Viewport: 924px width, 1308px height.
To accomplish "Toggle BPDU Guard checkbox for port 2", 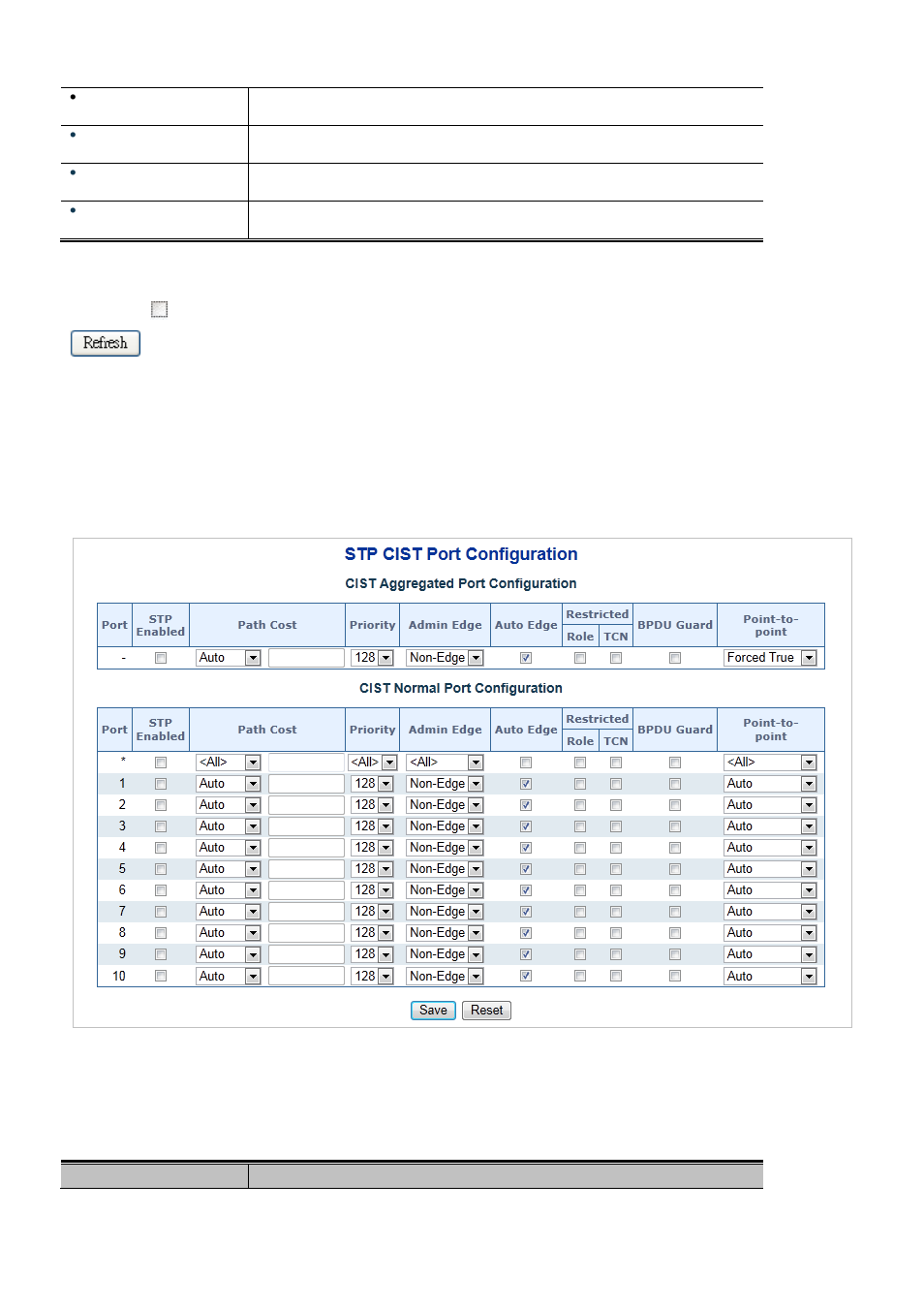I will coord(675,805).
